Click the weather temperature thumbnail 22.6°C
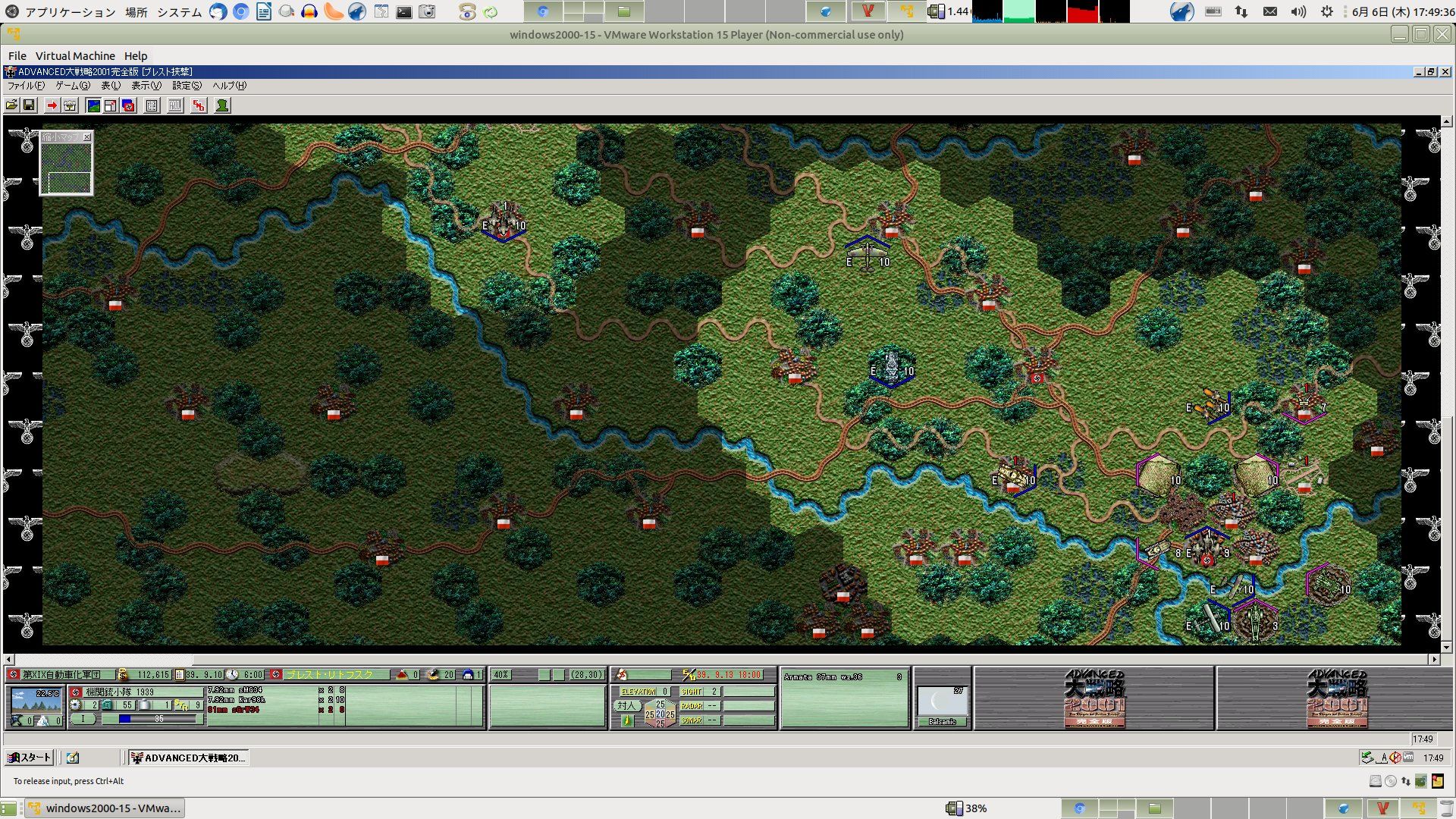The width and height of the screenshot is (1456, 819). pos(36,699)
